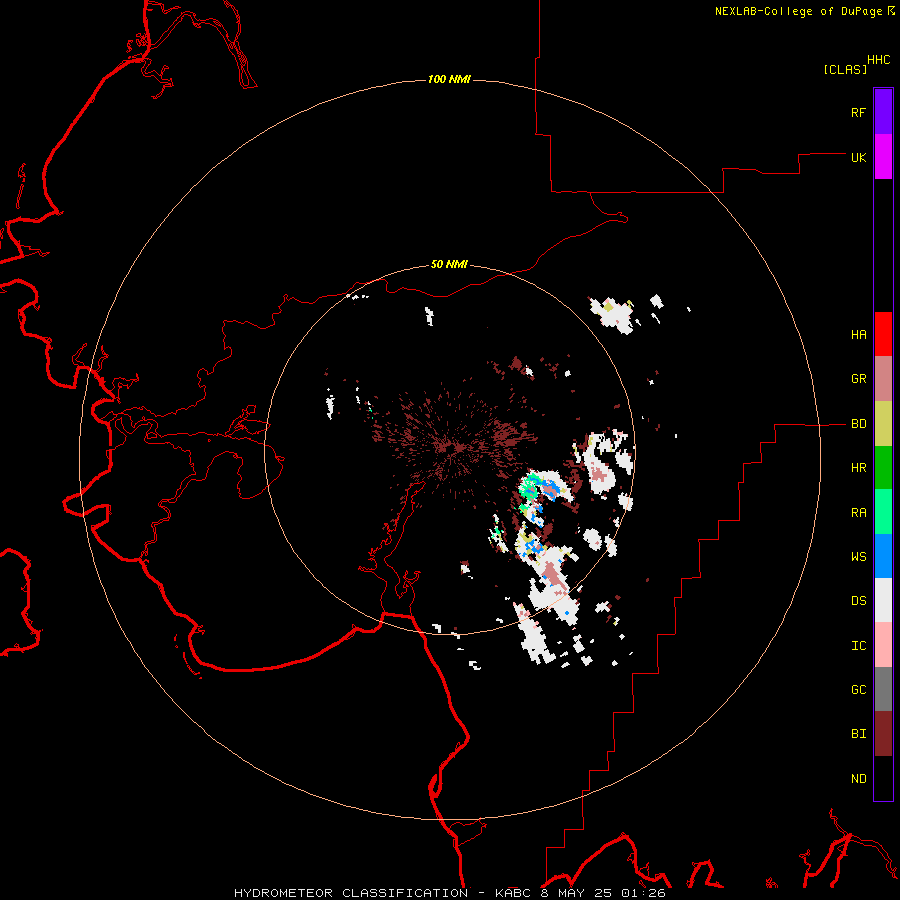Viewport: 900px width, 900px height.
Task: Click the 'RF' legend label
Action: pos(858,112)
